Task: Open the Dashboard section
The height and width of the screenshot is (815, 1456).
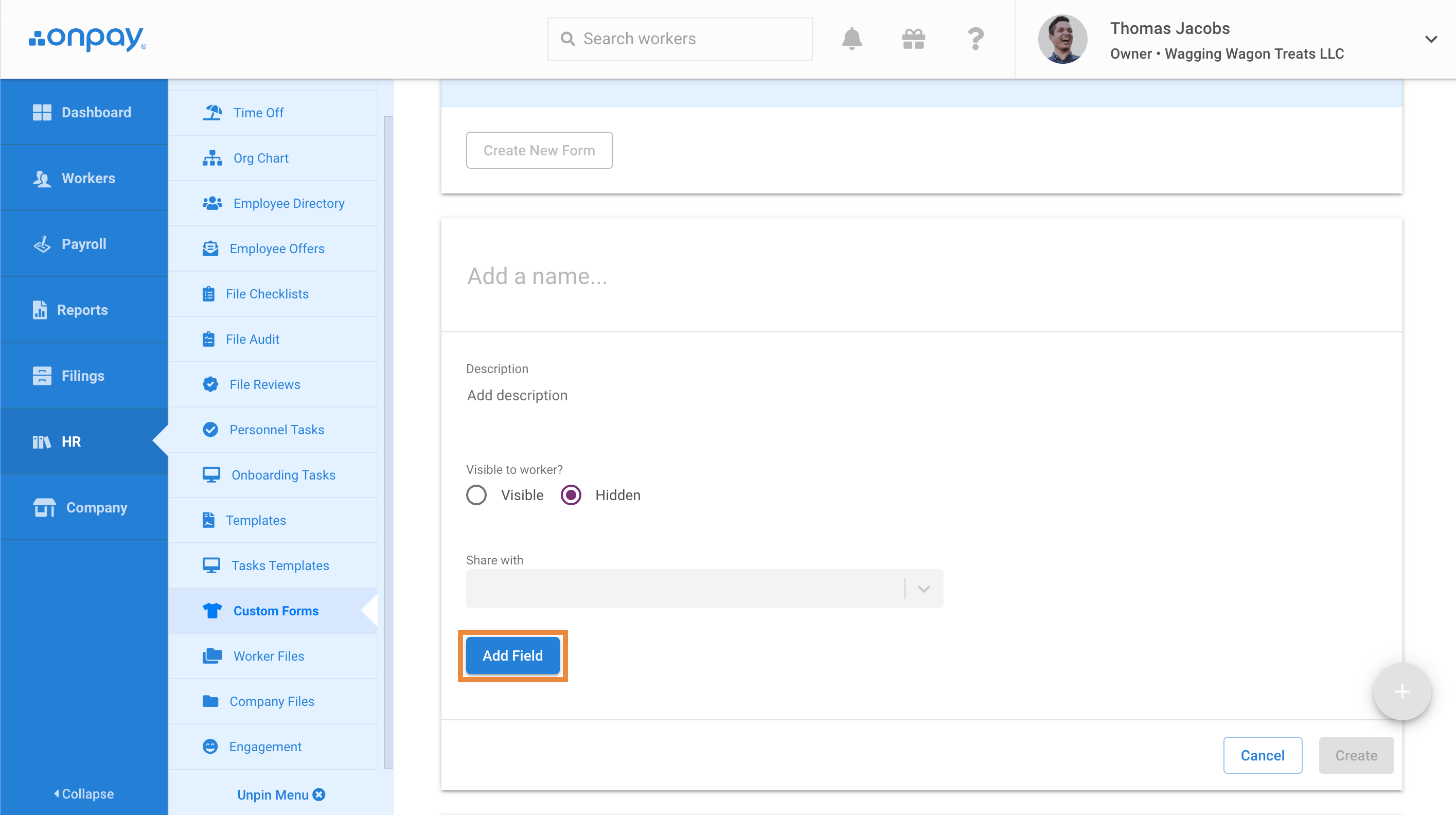Action: coord(84,113)
